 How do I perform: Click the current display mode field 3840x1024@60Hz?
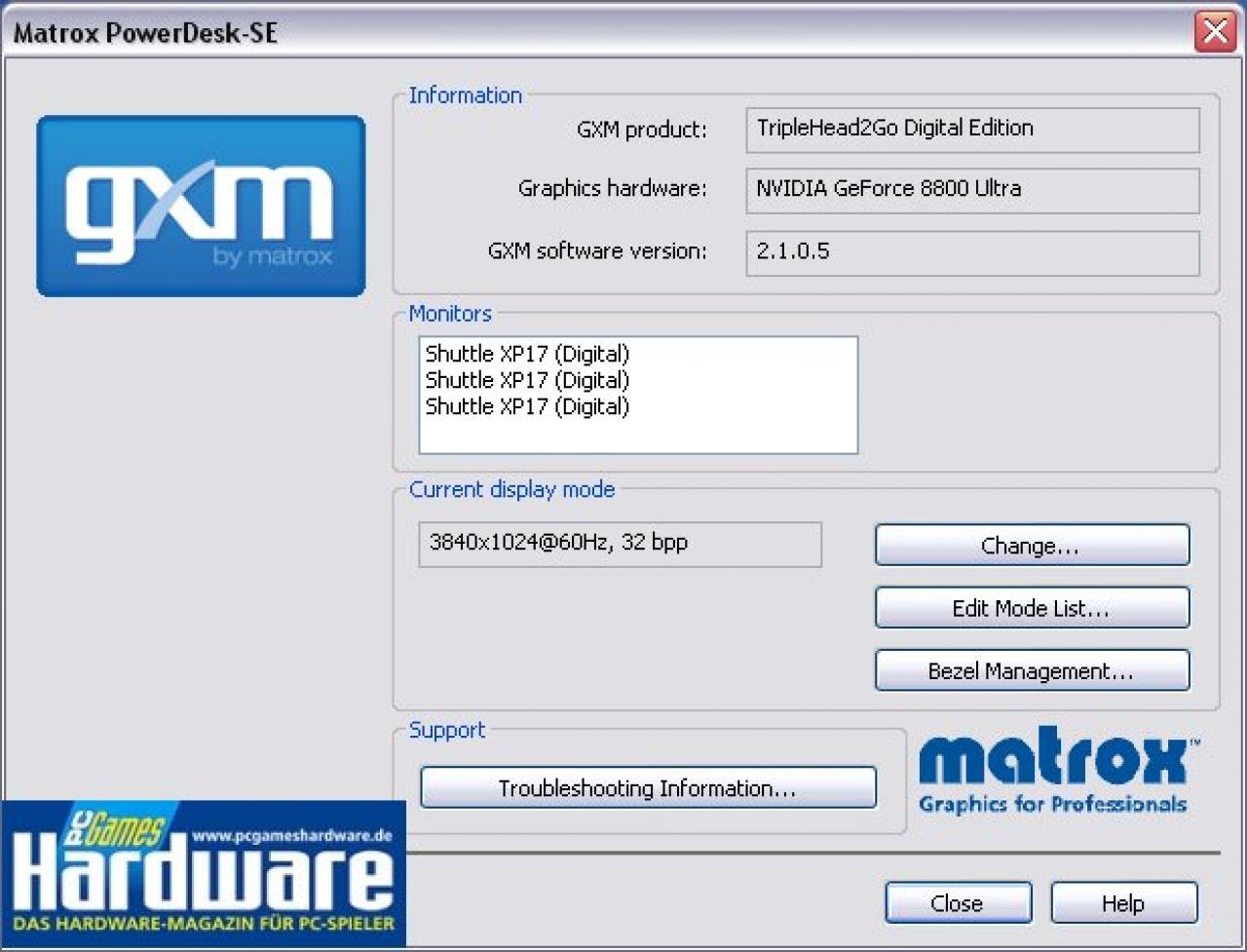[620, 544]
